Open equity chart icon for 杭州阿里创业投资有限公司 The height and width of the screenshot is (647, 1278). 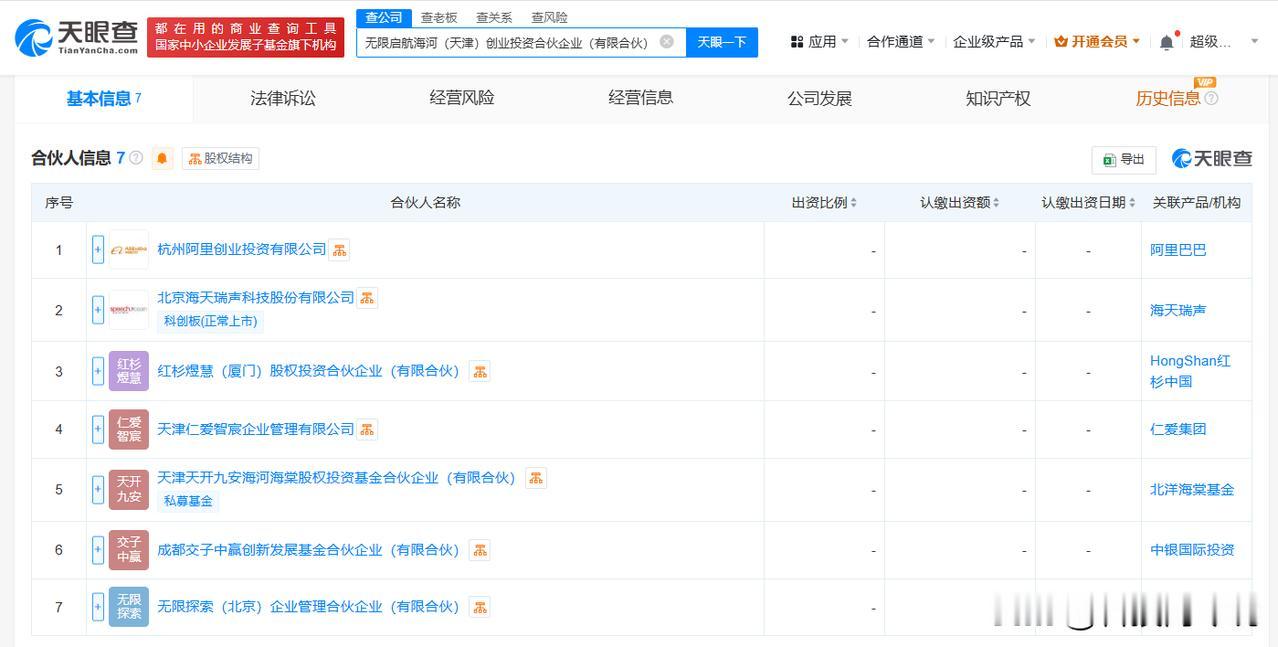click(x=340, y=250)
